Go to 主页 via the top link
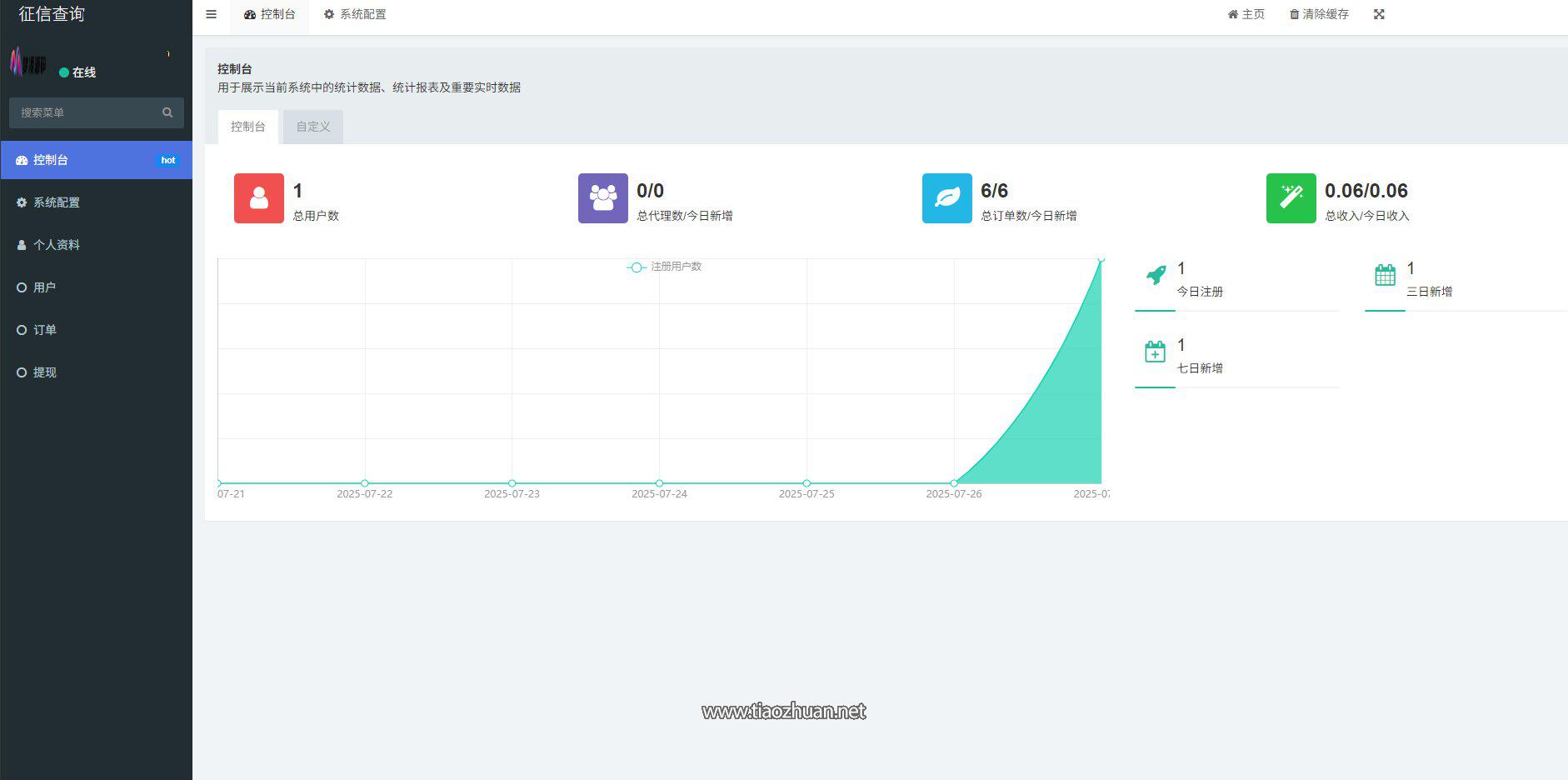 tap(1246, 14)
